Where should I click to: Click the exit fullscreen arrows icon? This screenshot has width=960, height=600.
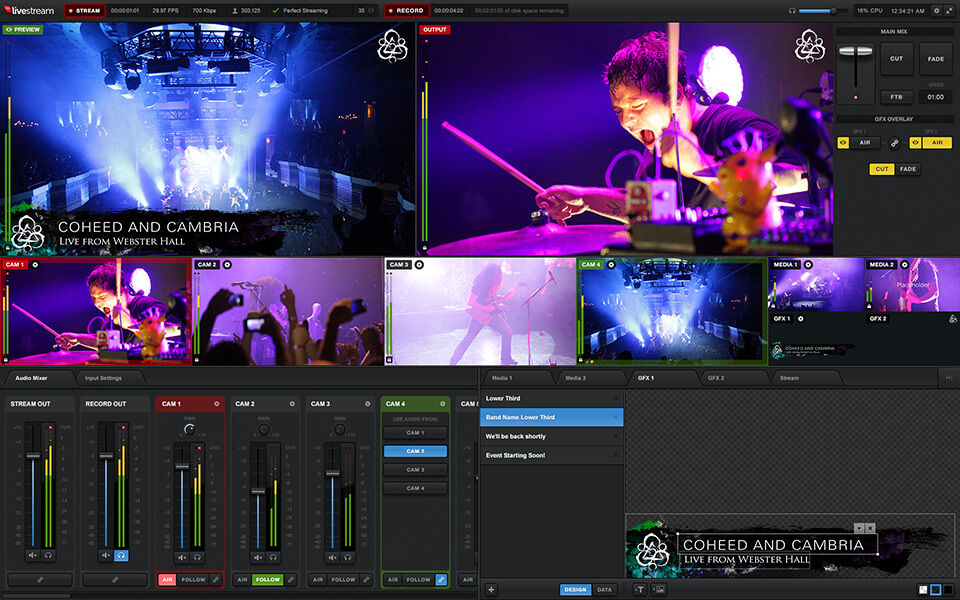[x=950, y=10]
